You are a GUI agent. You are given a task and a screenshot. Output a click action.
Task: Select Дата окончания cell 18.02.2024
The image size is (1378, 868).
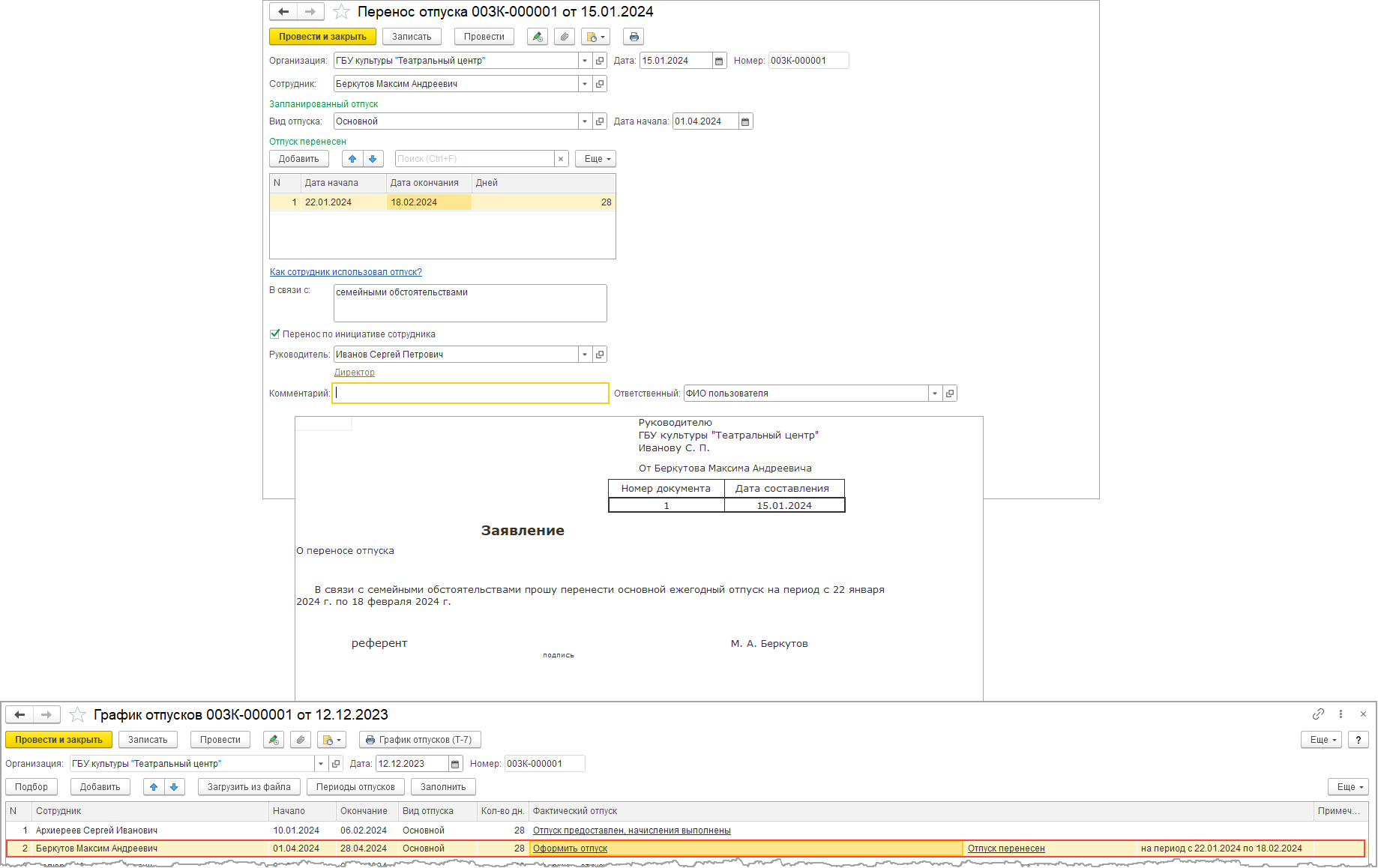coord(429,202)
